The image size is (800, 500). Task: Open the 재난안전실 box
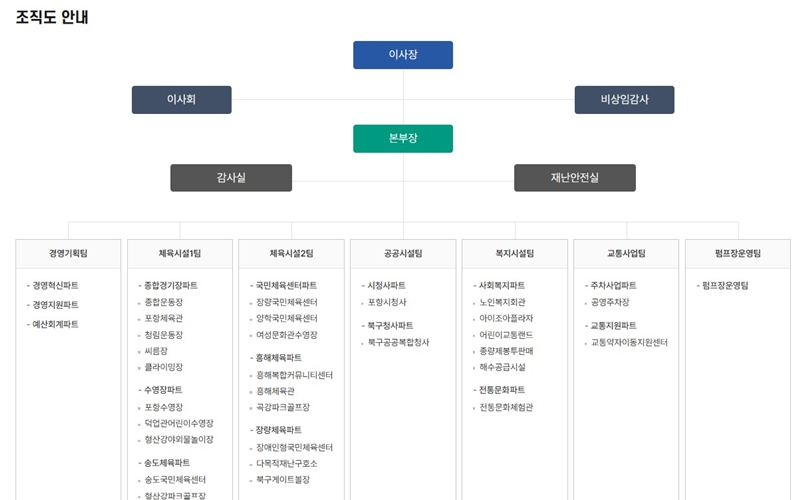[x=574, y=178]
